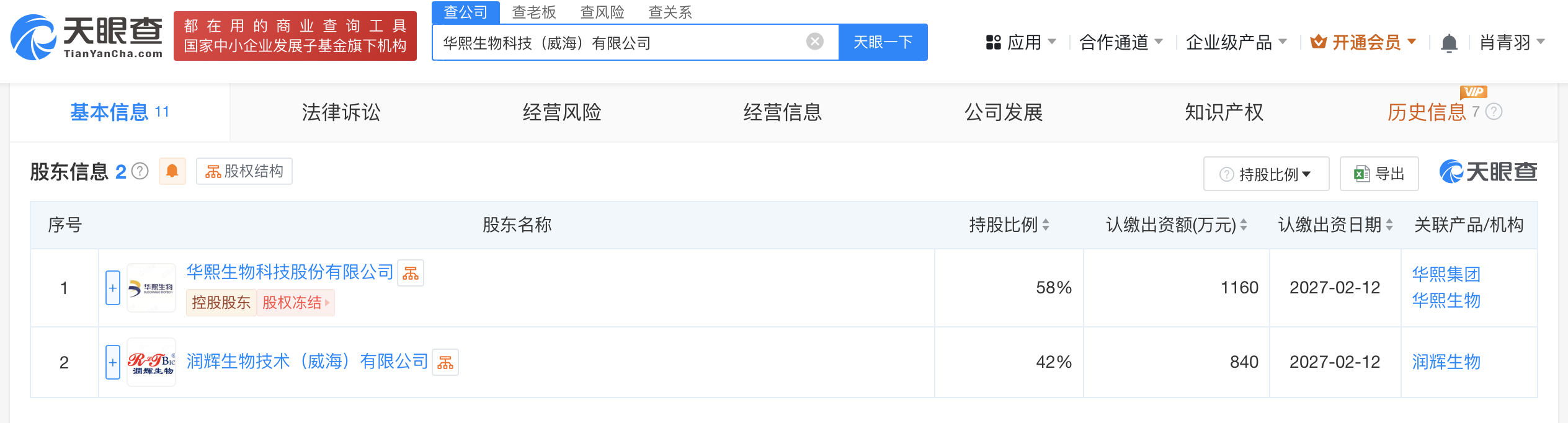Click the help icon next to 股东信息
Image resolution: width=1568 pixels, height=423 pixels.
click(141, 171)
